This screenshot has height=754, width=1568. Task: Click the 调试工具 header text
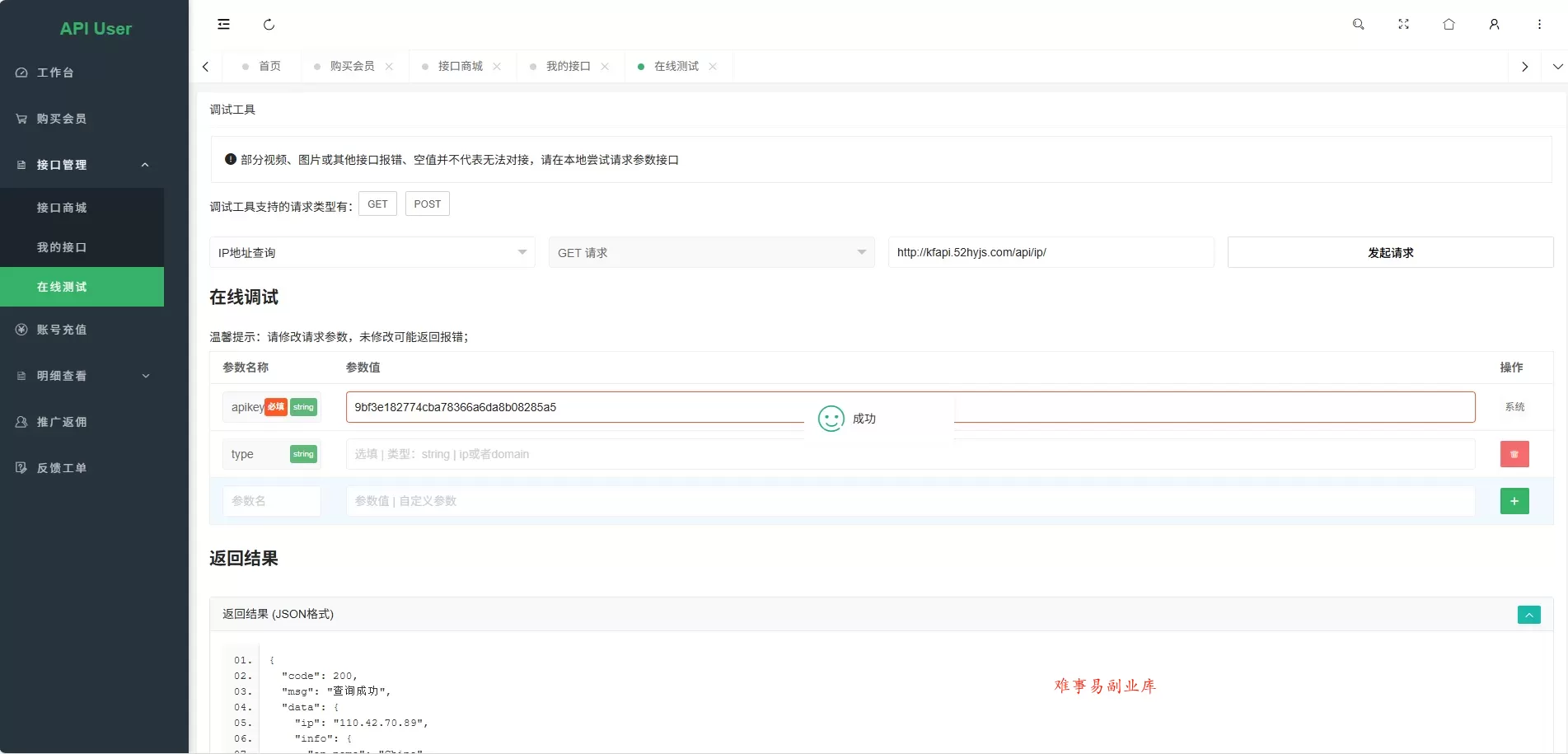(x=232, y=110)
